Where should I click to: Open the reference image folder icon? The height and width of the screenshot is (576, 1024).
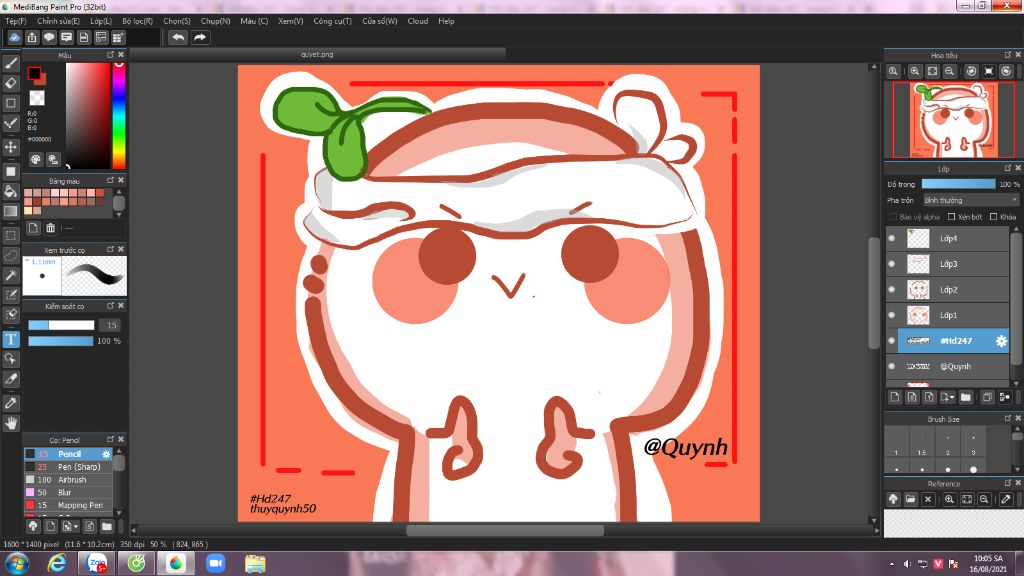(910, 499)
